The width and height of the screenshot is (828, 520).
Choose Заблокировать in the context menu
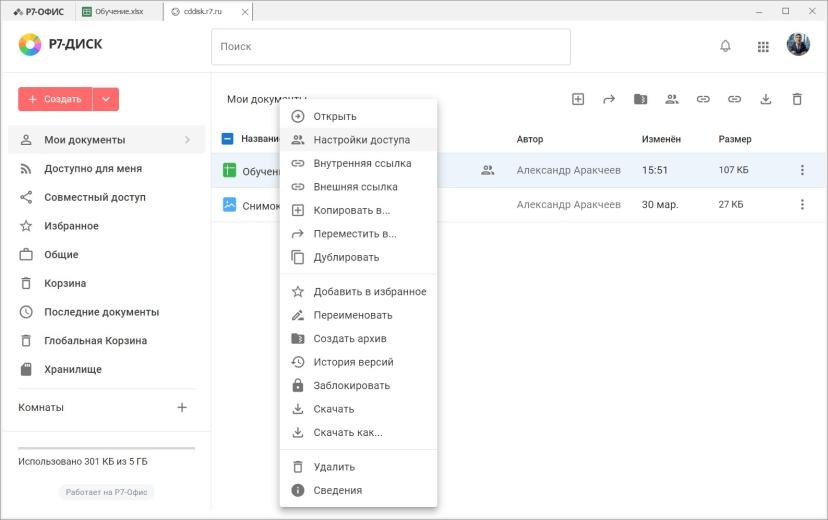[x=359, y=385]
